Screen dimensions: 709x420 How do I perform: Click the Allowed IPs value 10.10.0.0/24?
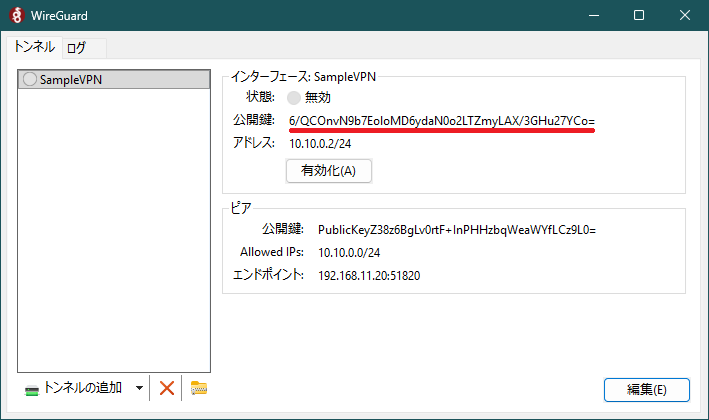click(350, 252)
